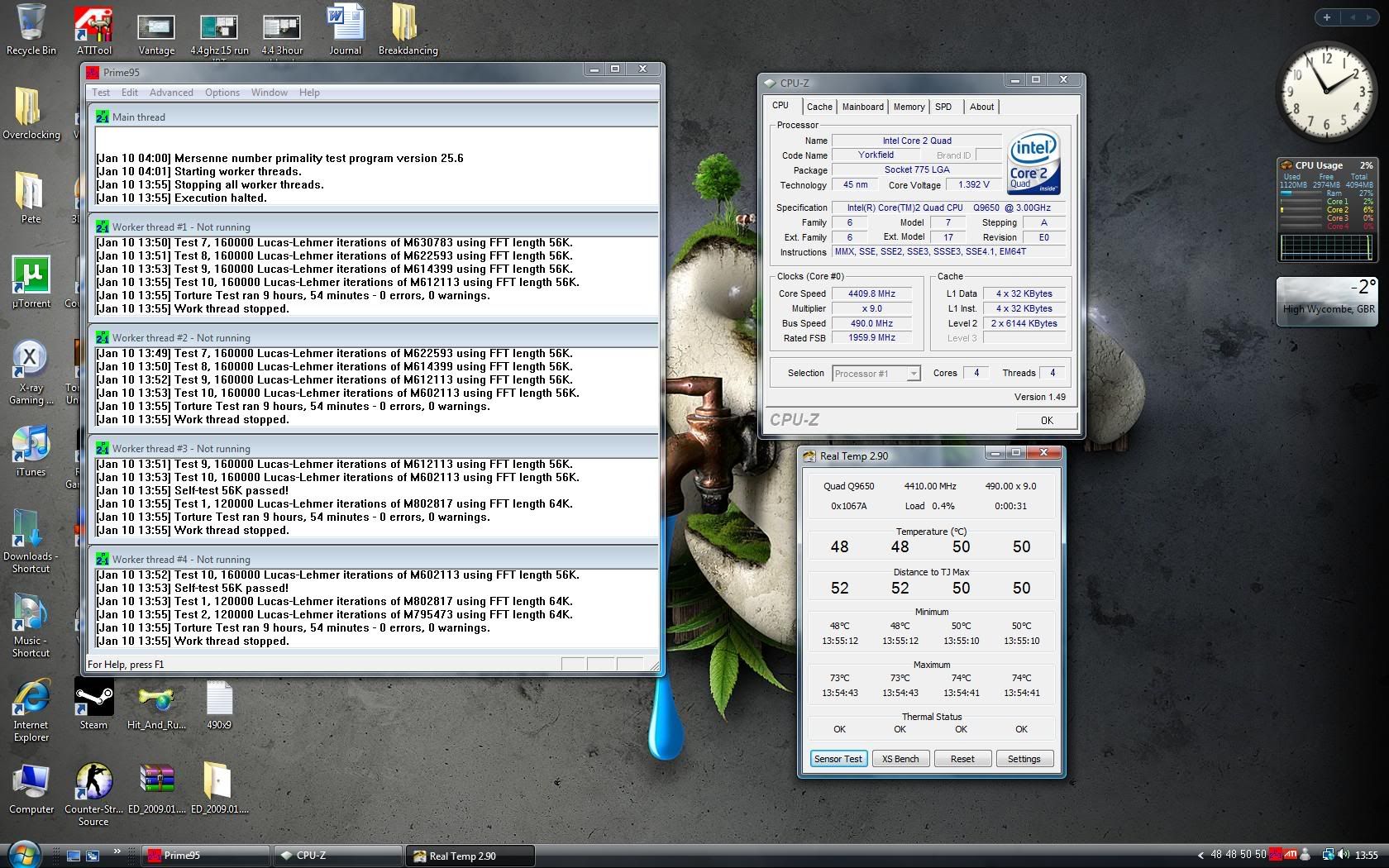The width and height of the screenshot is (1389, 868).
Task: Launch Counter-Strike Source shortcut
Action: click(93, 795)
